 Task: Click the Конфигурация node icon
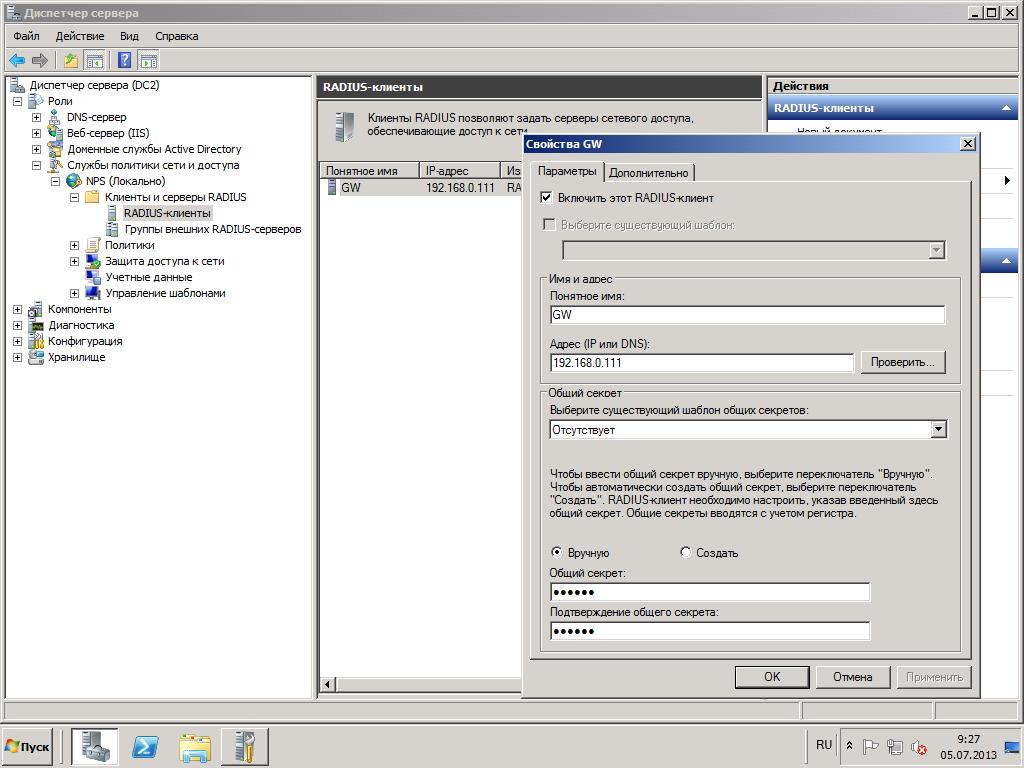pyautogui.click(x=36, y=341)
